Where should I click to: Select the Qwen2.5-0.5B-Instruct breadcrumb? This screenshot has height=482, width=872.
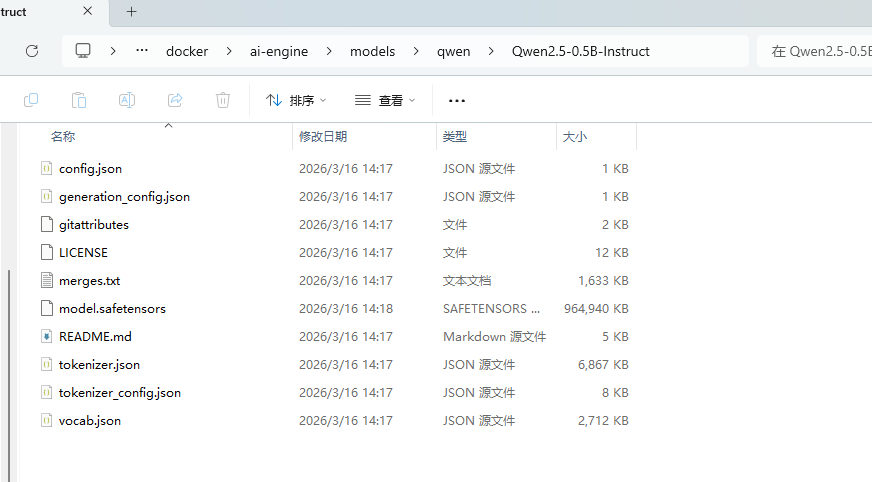(581, 51)
